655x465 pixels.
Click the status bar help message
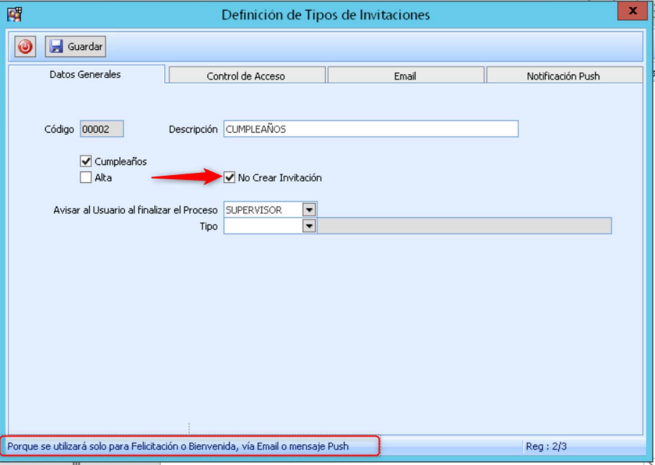click(179, 446)
